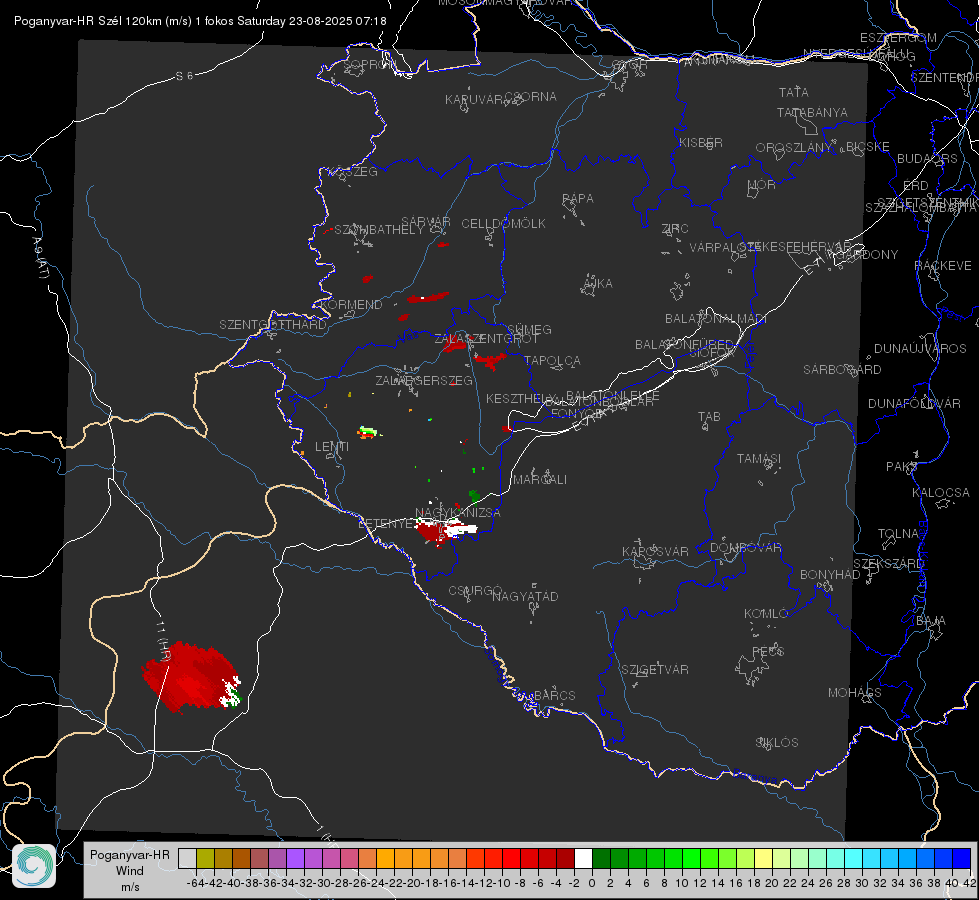This screenshot has height=900, width=979.
Task: Select the NAGYATÁD town label
Action: click(x=525, y=596)
